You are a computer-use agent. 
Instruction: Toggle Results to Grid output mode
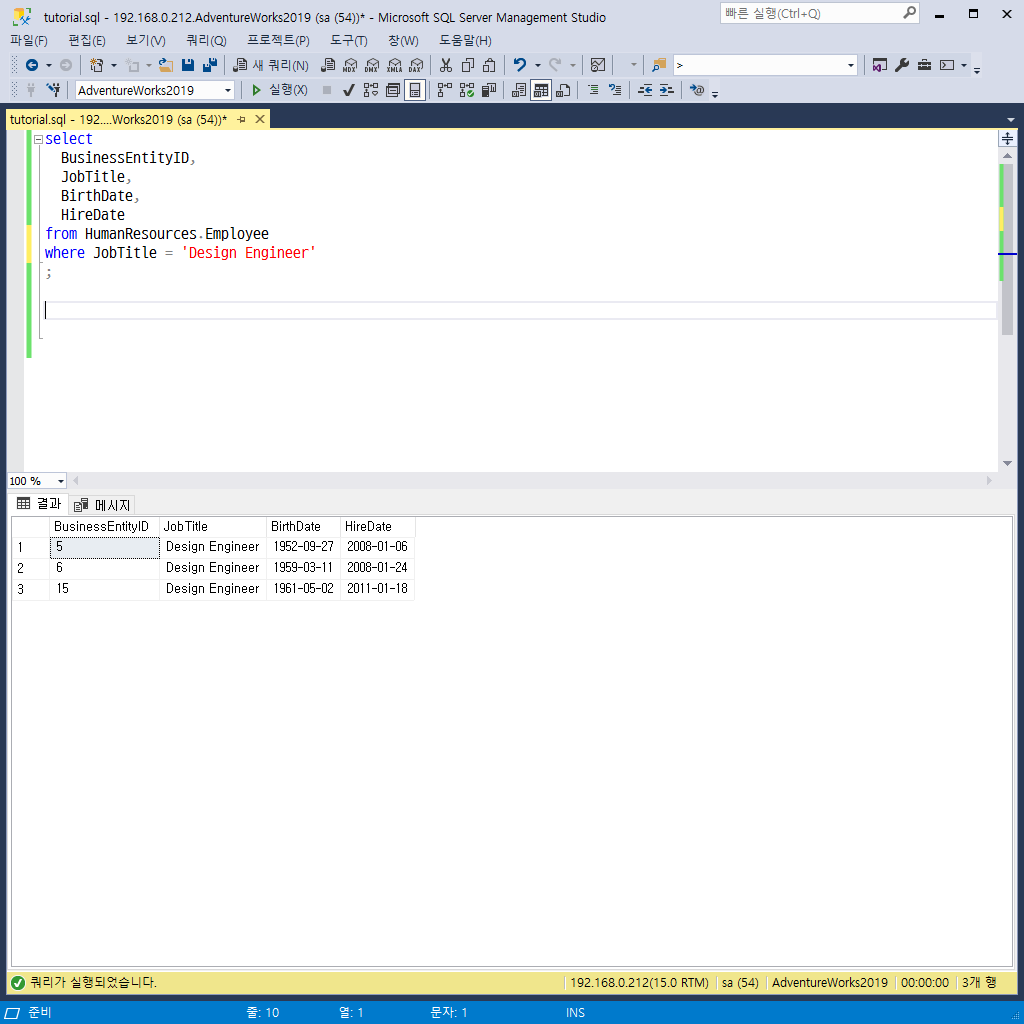(540, 90)
